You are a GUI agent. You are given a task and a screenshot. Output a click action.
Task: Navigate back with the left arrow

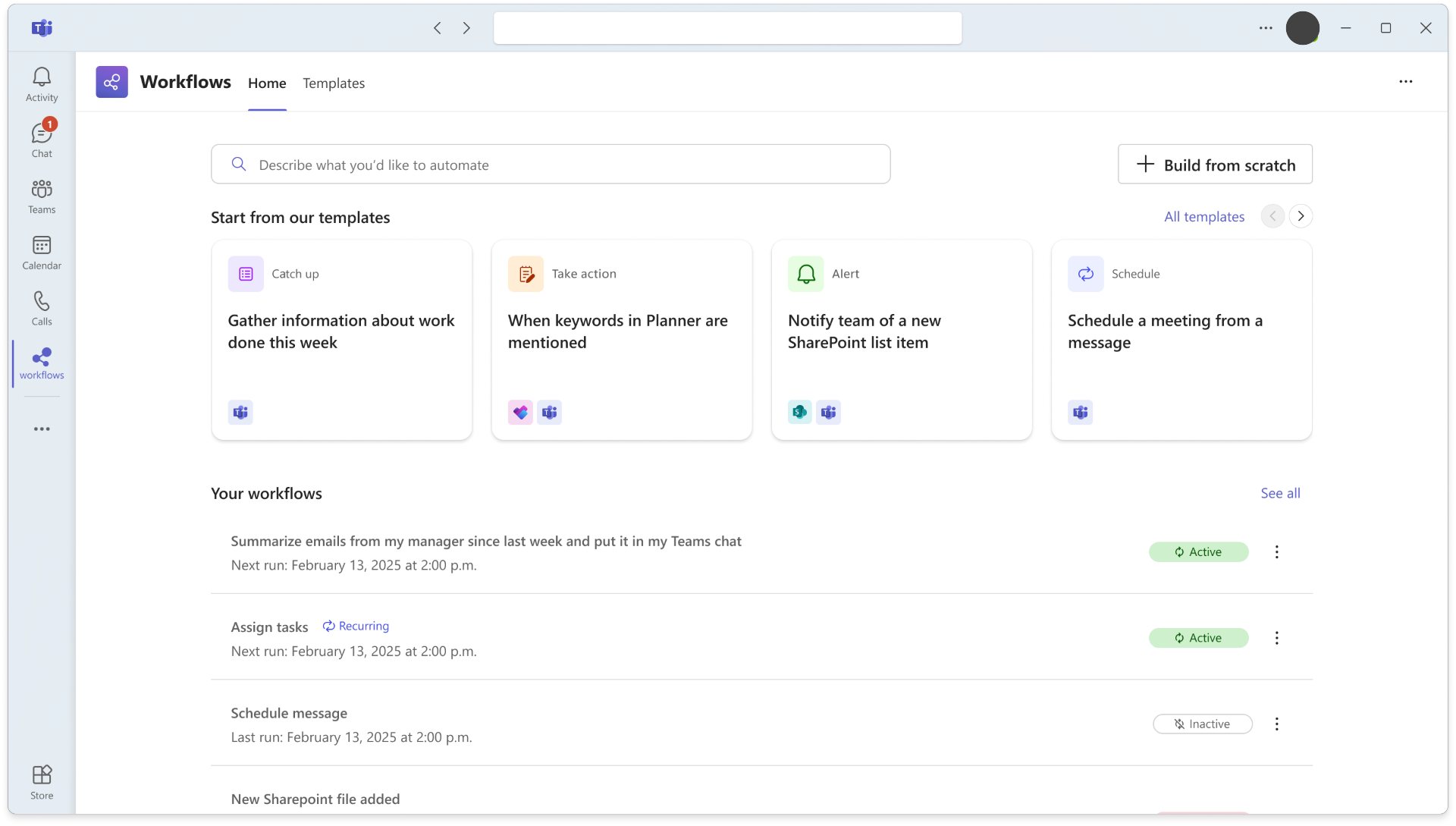pos(438,28)
